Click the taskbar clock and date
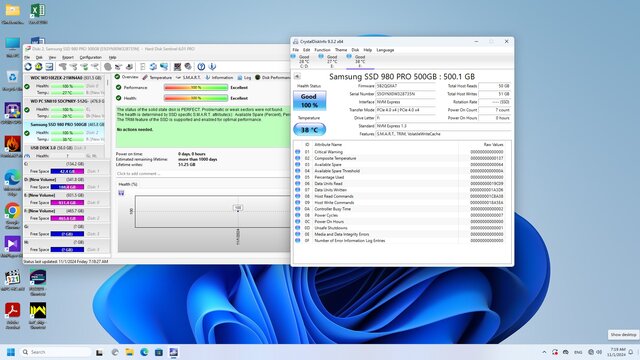Screen dimensions: 640x360 [617, 352]
